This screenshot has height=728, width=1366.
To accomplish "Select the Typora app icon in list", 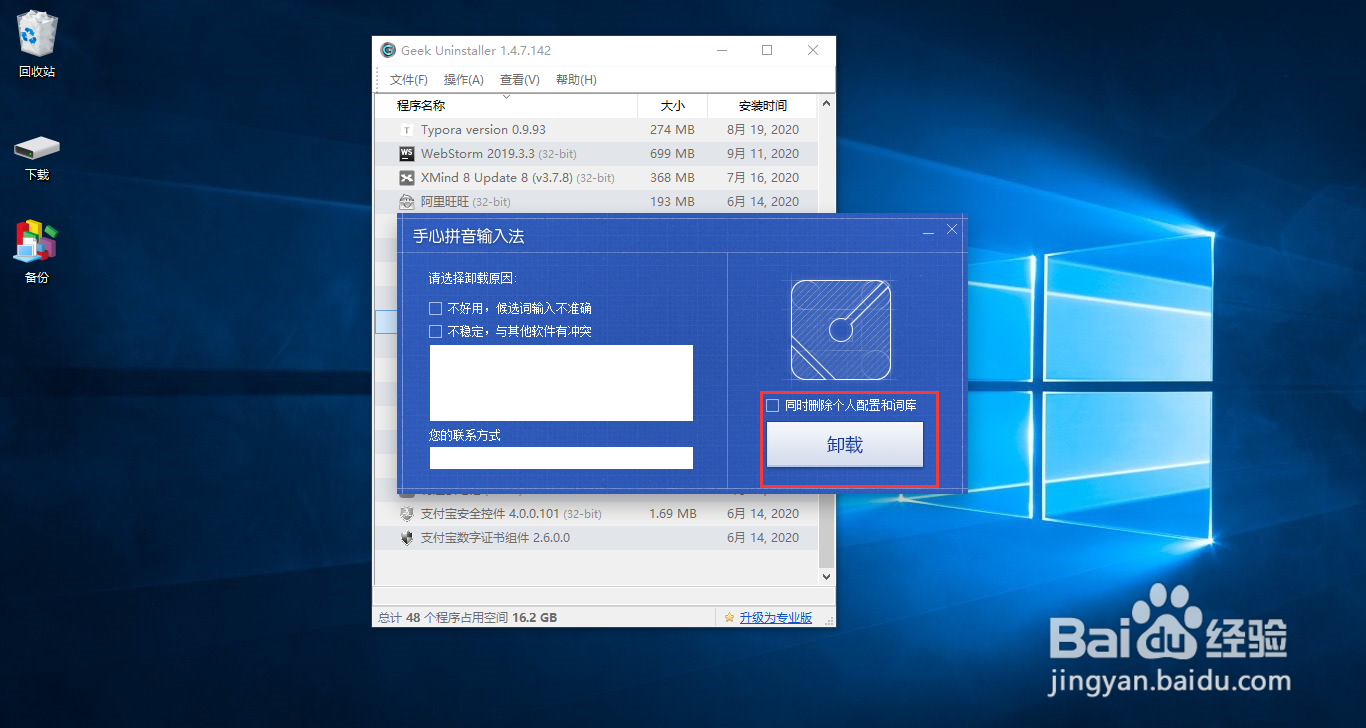I will point(406,130).
